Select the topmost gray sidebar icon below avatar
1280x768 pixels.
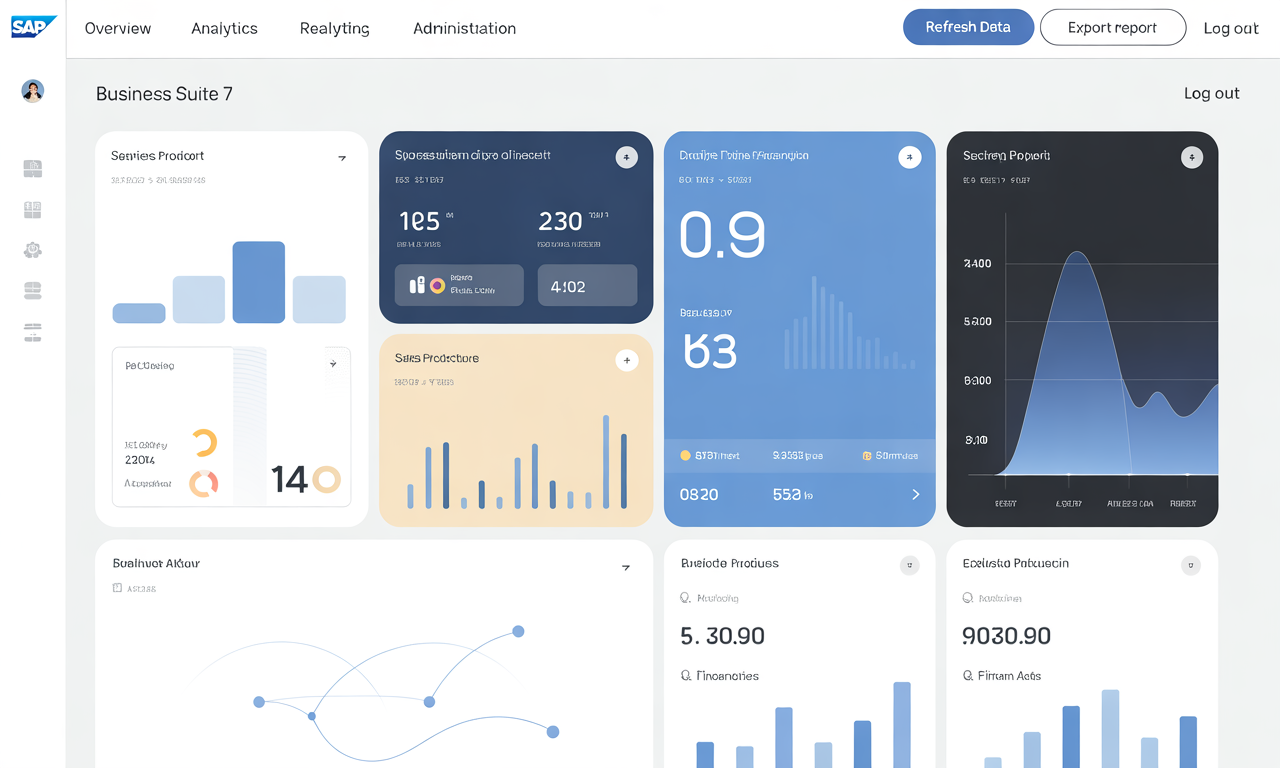click(33, 169)
